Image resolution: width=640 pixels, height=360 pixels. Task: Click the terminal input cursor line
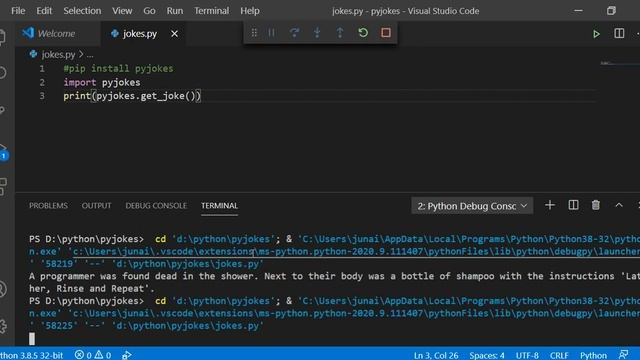32,338
